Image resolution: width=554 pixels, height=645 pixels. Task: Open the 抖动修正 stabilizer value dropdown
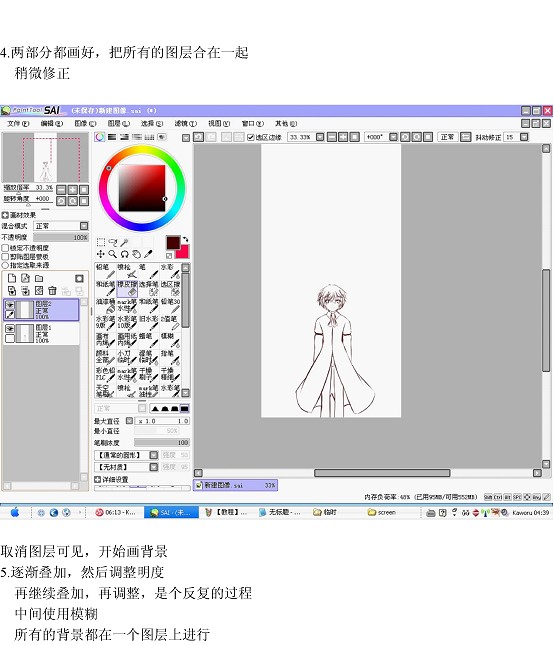click(x=524, y=137)
